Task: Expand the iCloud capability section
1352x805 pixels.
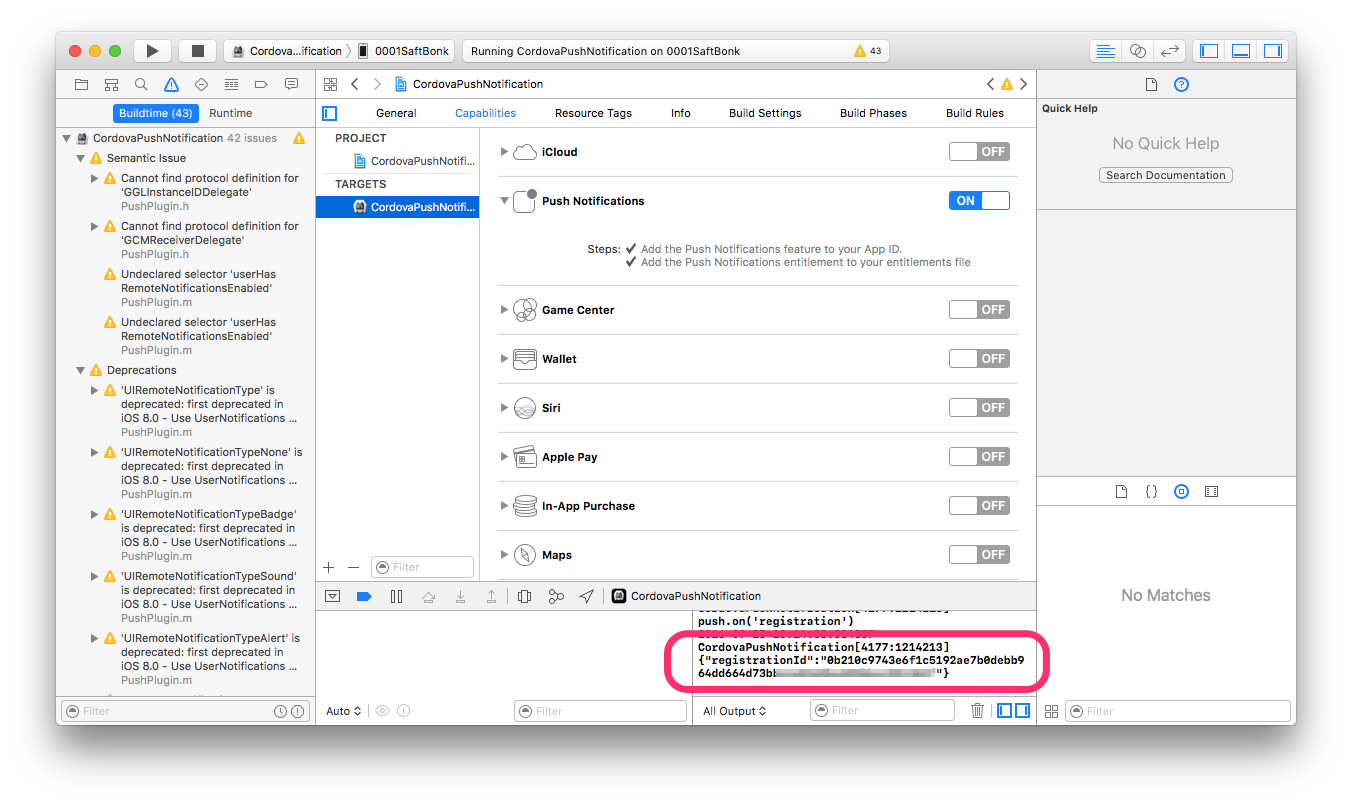Action: tap(504, 152)
